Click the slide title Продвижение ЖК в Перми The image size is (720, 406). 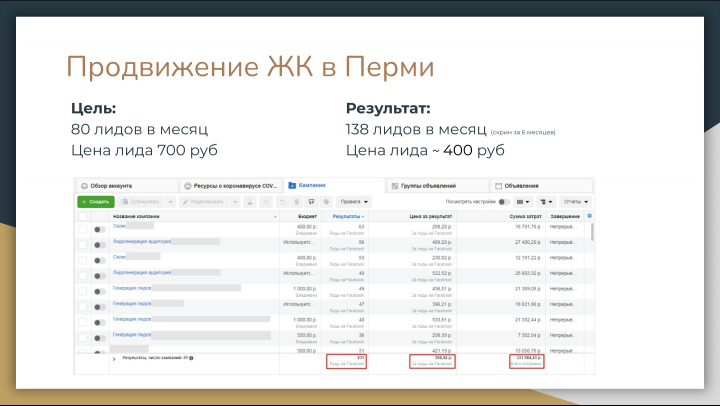coord(250,67)
